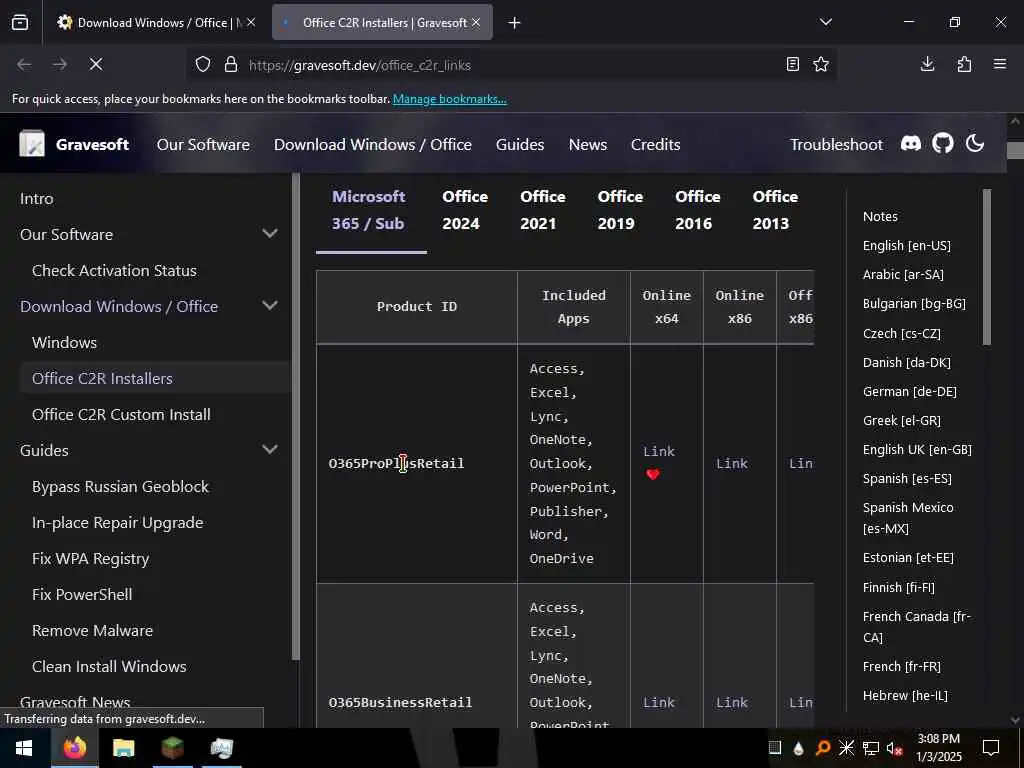1024x768 pixels.
Task: View site security padlock info
Action: click(x=231, y=65)
